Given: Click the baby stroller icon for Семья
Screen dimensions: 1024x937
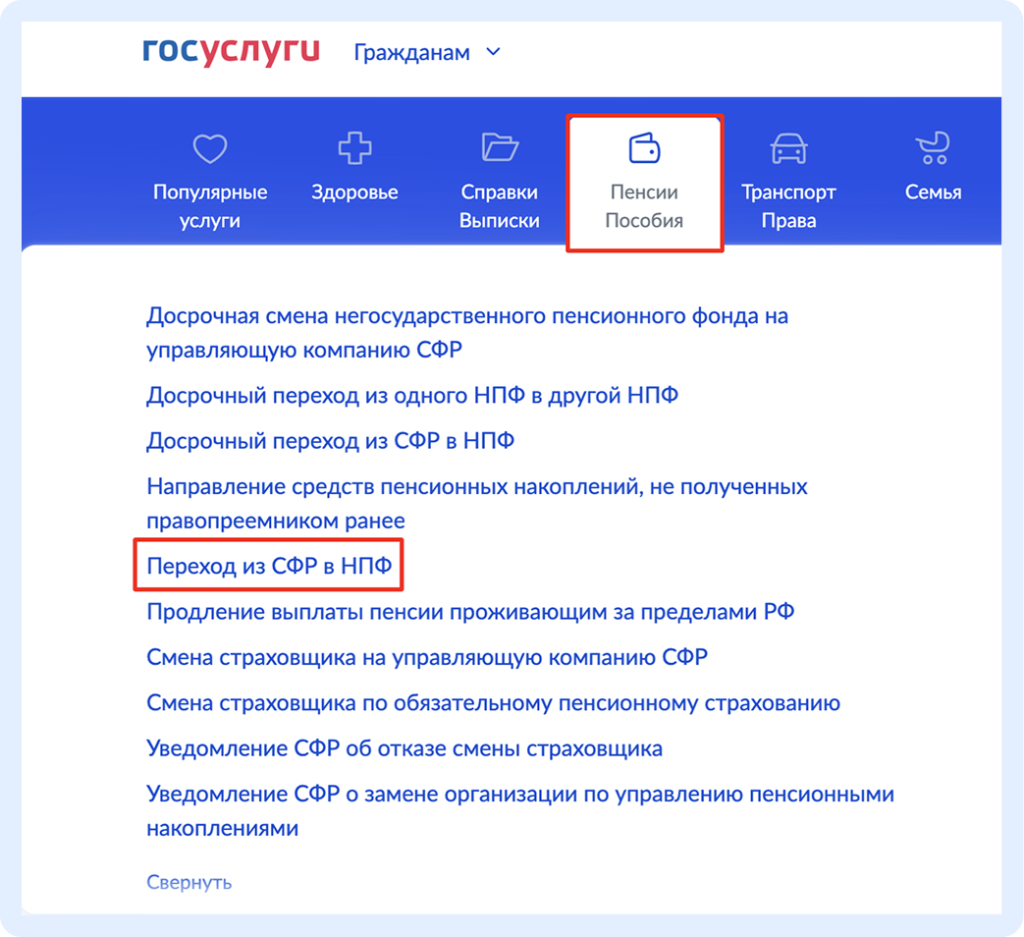Looking at the screenshot, I should pos(933,148).
